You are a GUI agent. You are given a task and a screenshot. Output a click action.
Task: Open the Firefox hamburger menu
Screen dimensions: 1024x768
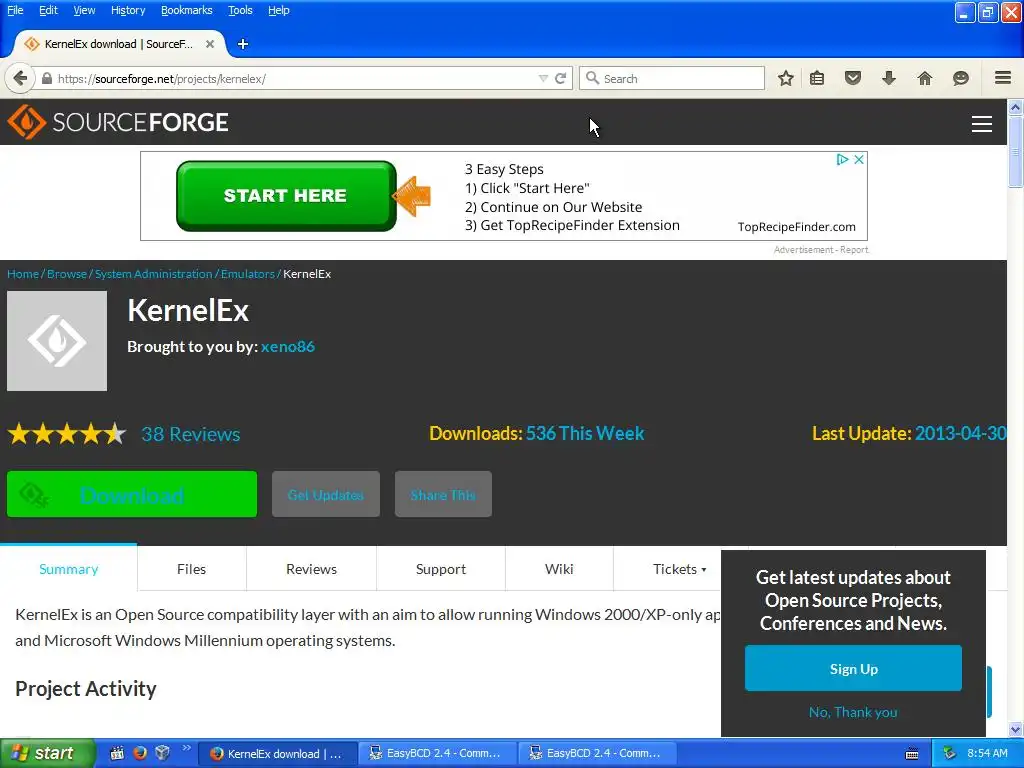[x=1003, y=78]
